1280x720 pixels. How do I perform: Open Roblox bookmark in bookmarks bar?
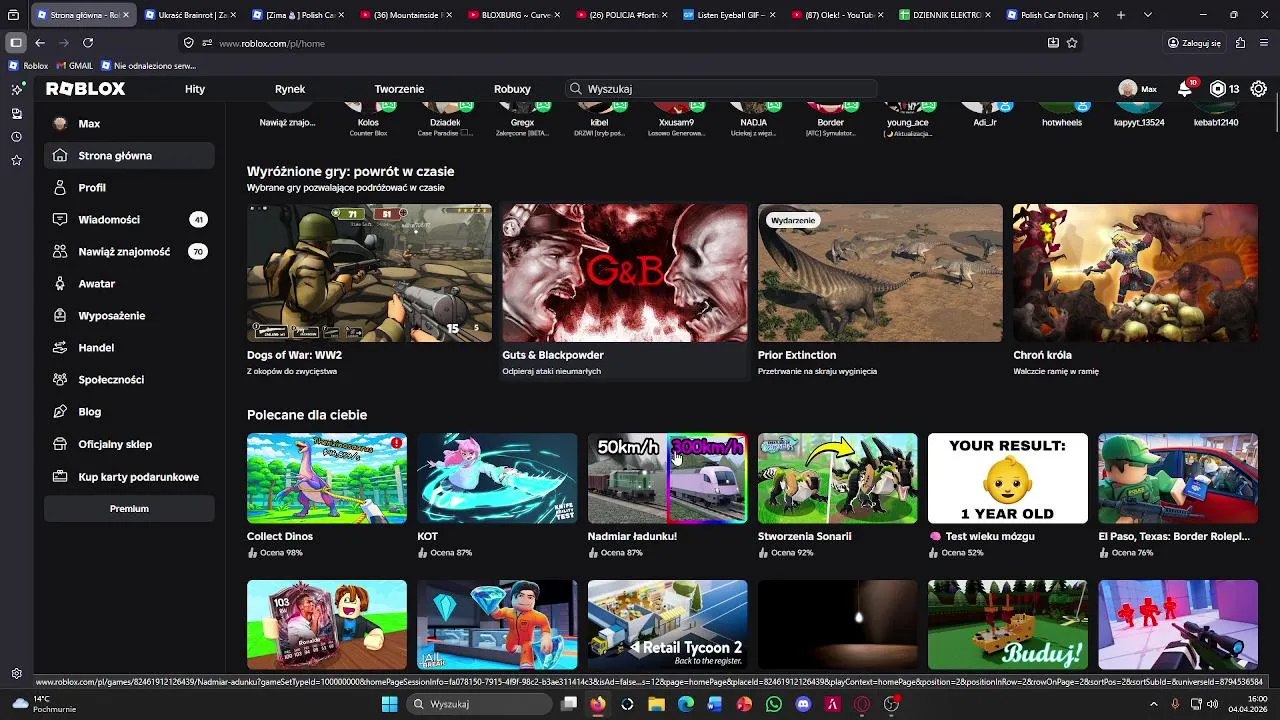pyautogui.click(x=28, y=66)
